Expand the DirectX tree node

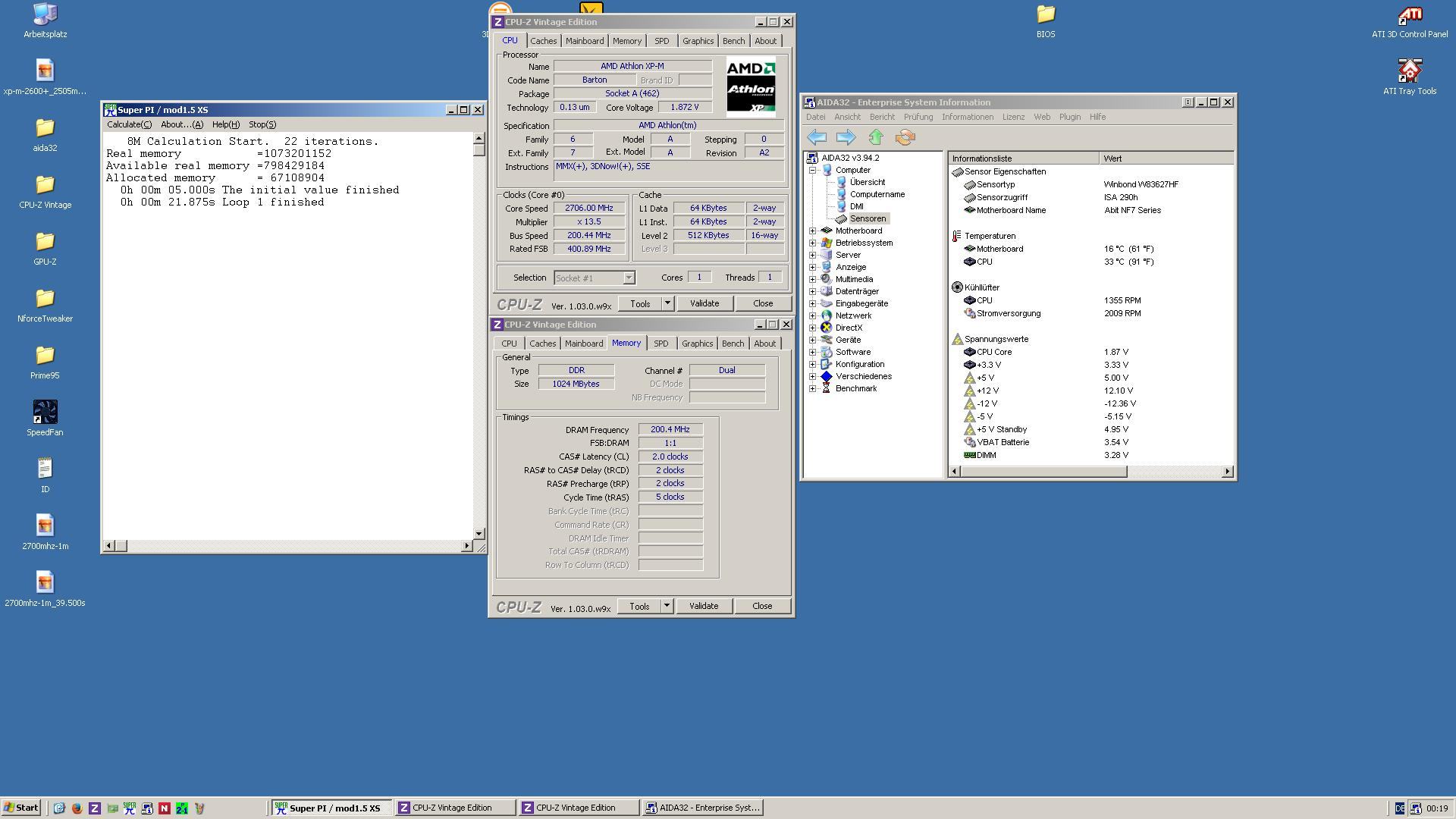[812, 328]
